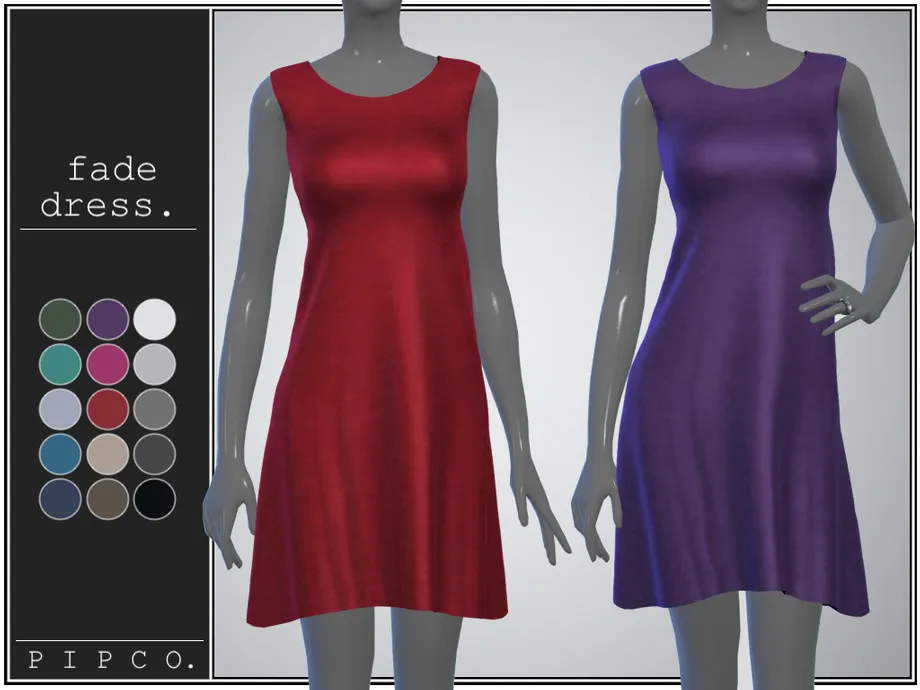Choose the pale periwinkle blue swatch
Image resolution: width=920 pixels, height=690 pixels.
click(x=60, y=409)
